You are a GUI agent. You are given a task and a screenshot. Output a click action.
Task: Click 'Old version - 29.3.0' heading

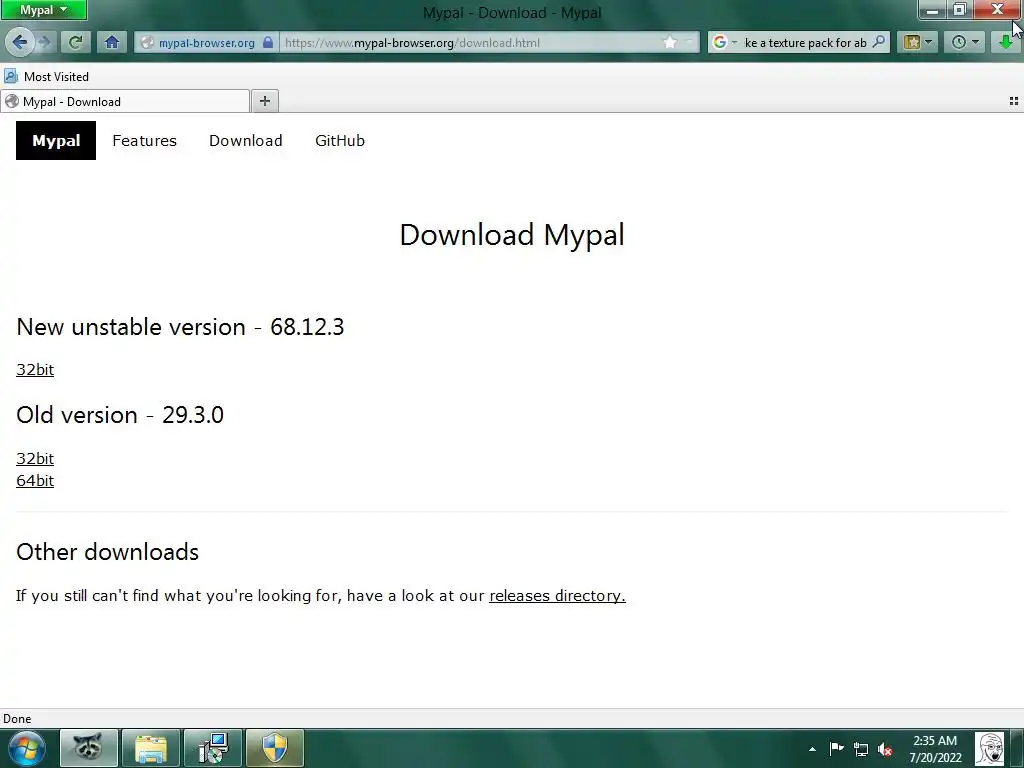pos(120,415)
